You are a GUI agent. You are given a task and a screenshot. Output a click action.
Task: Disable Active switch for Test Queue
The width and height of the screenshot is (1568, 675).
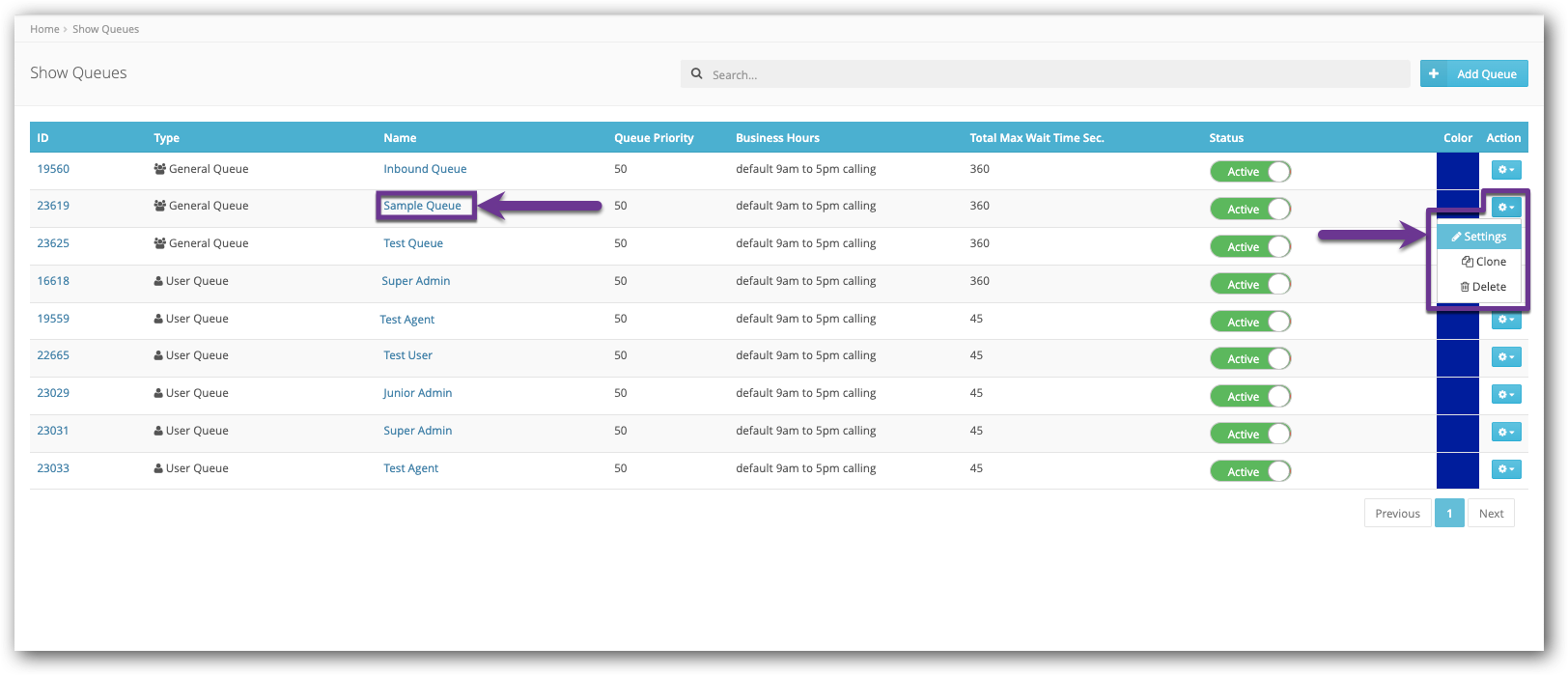1249,247
